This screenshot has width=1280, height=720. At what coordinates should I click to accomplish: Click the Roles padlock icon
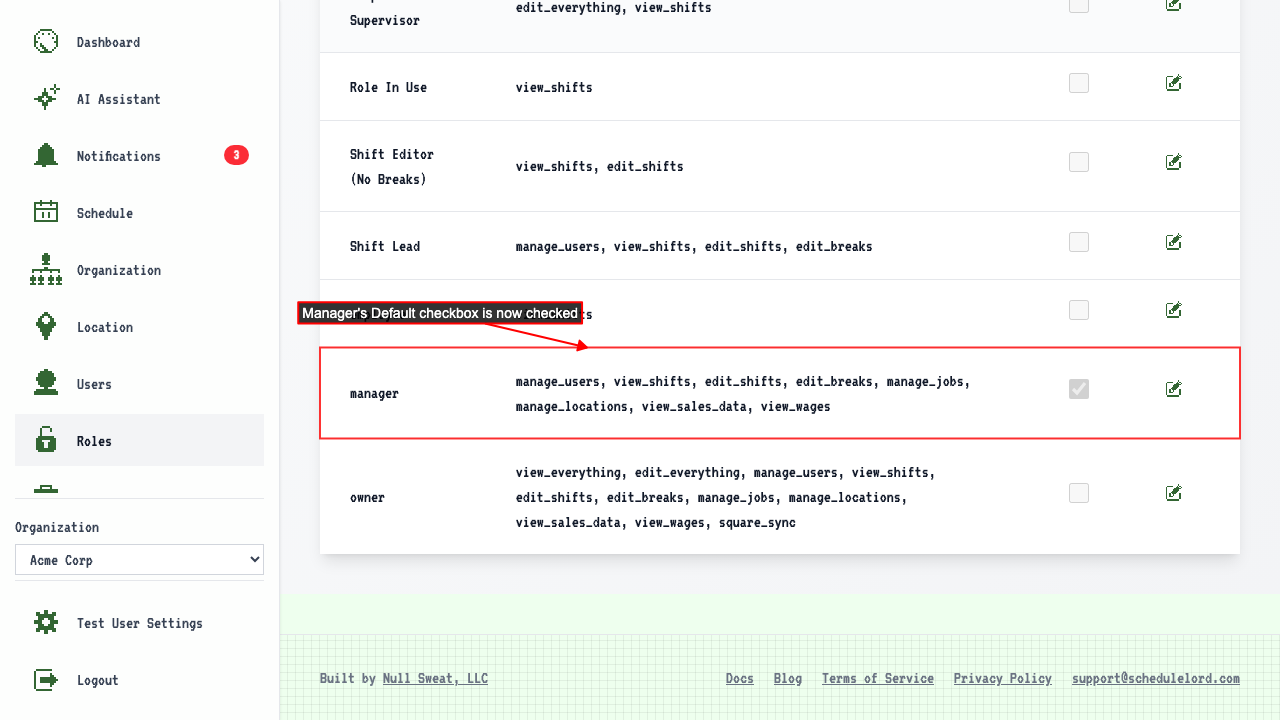point(46,441)
